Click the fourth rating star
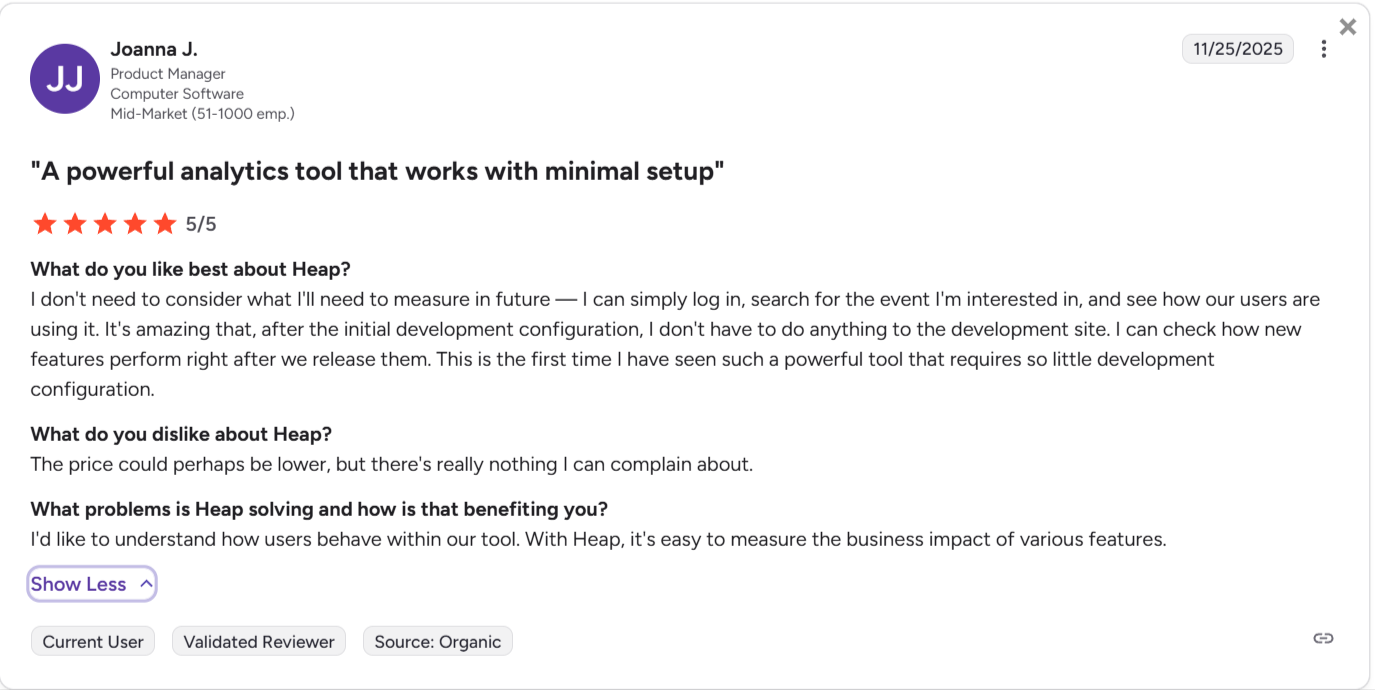1375x690 pixels. click(135, 224)
